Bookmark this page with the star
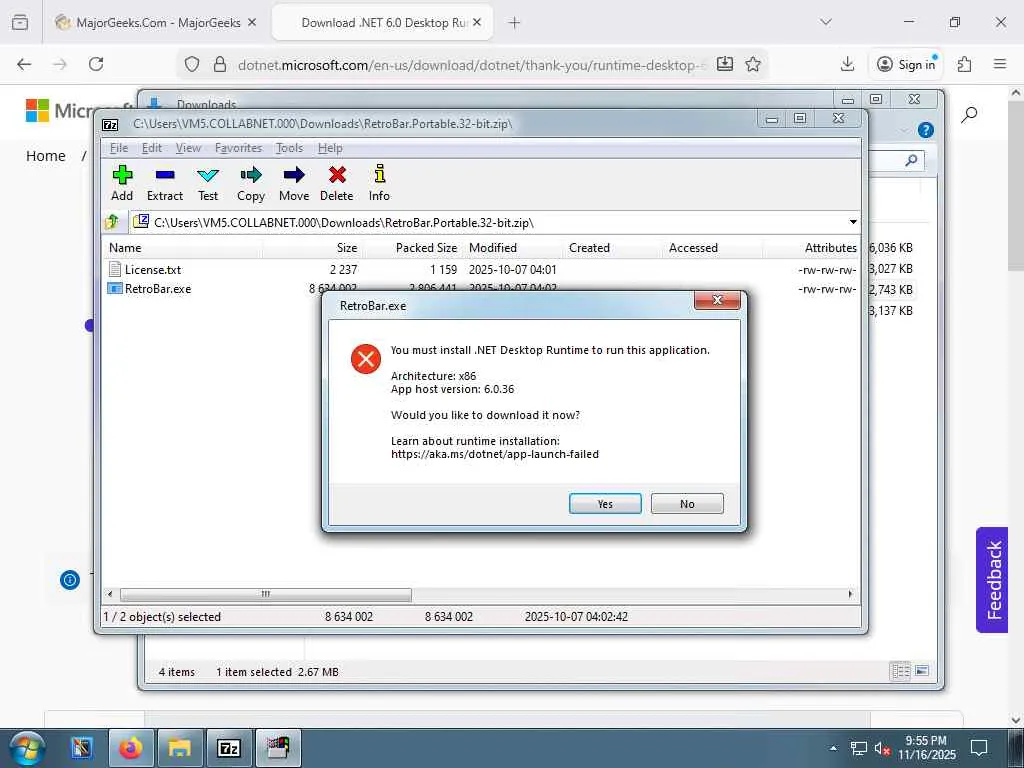The image size is (1024, 768). pyautogui.click(x=753, y=64)
